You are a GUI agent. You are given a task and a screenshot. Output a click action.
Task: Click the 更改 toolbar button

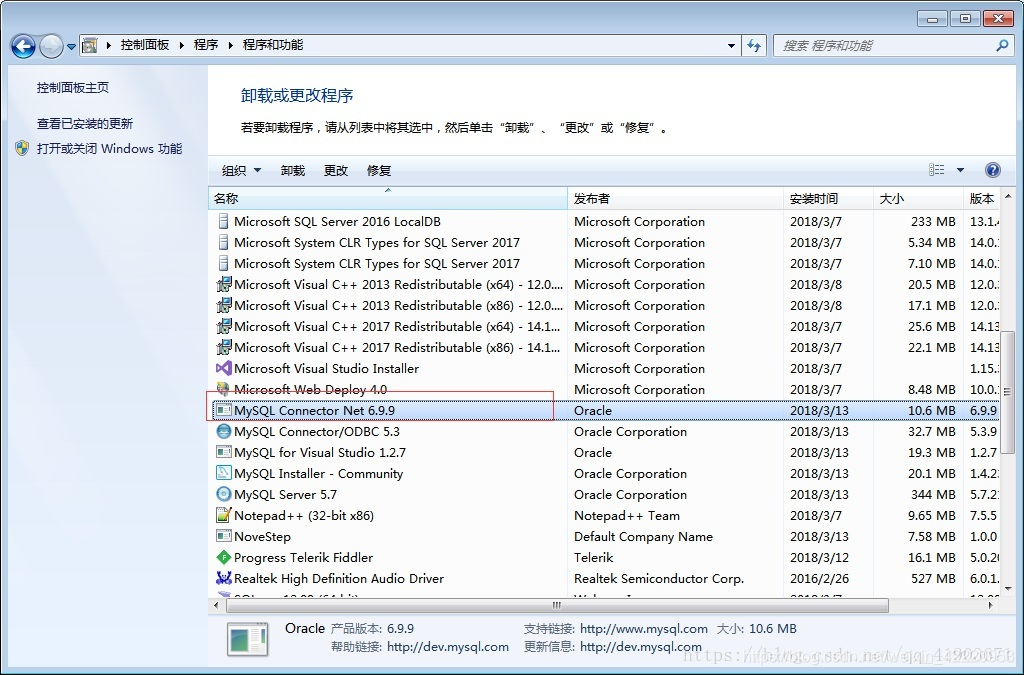pos(336,170)
